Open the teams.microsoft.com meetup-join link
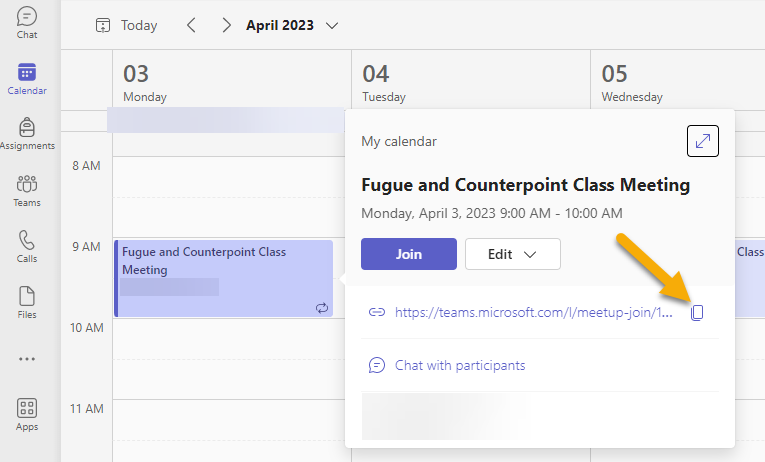 pyautogui.click(x=534, y=312)
